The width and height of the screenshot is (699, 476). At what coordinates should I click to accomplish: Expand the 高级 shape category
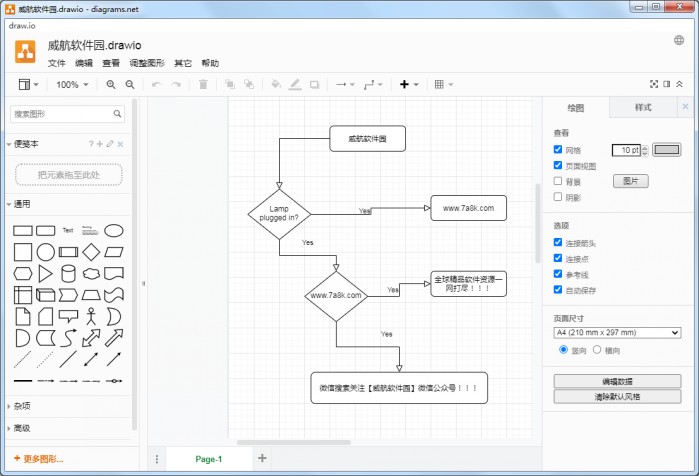[22, 428]
